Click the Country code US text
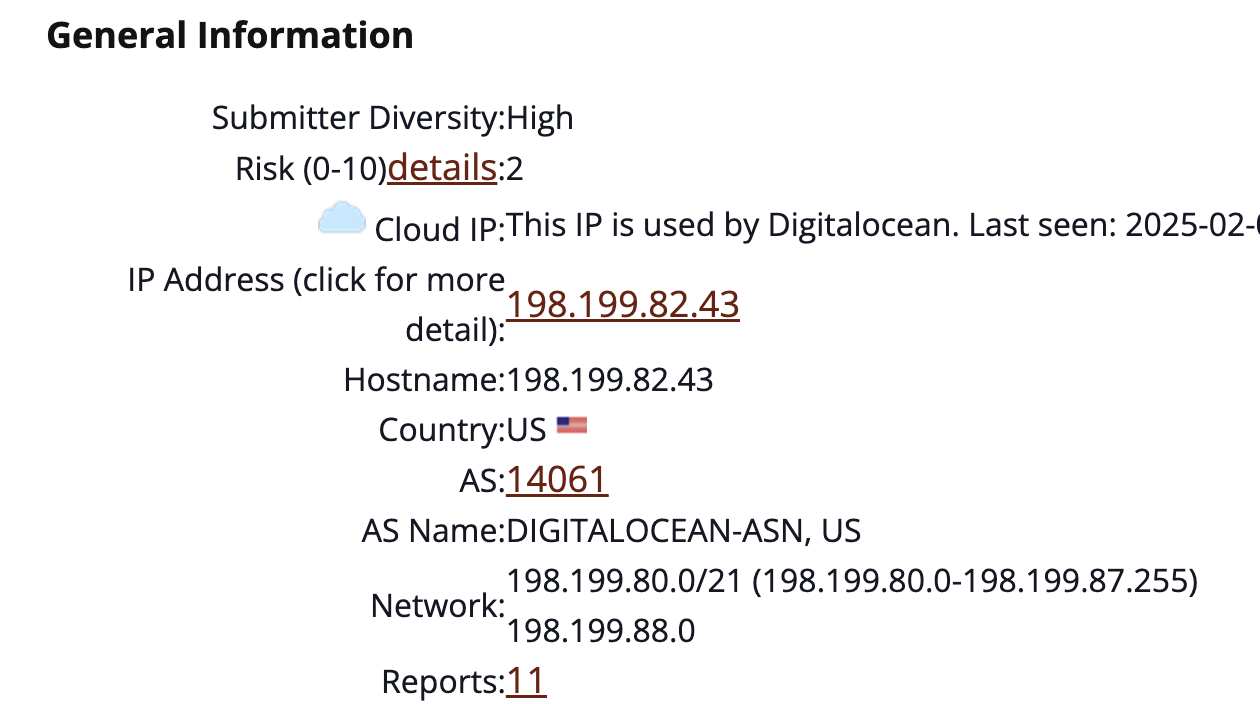This screenshot has width=1260, height=704. 526,430
